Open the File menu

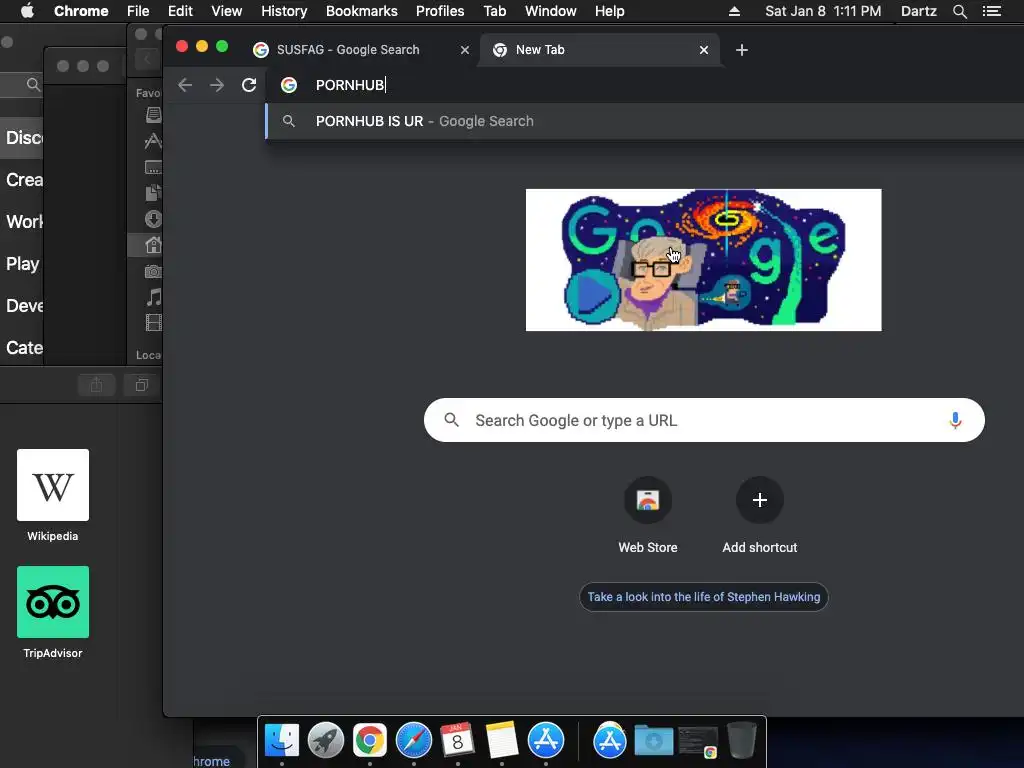tap(138, 11)
